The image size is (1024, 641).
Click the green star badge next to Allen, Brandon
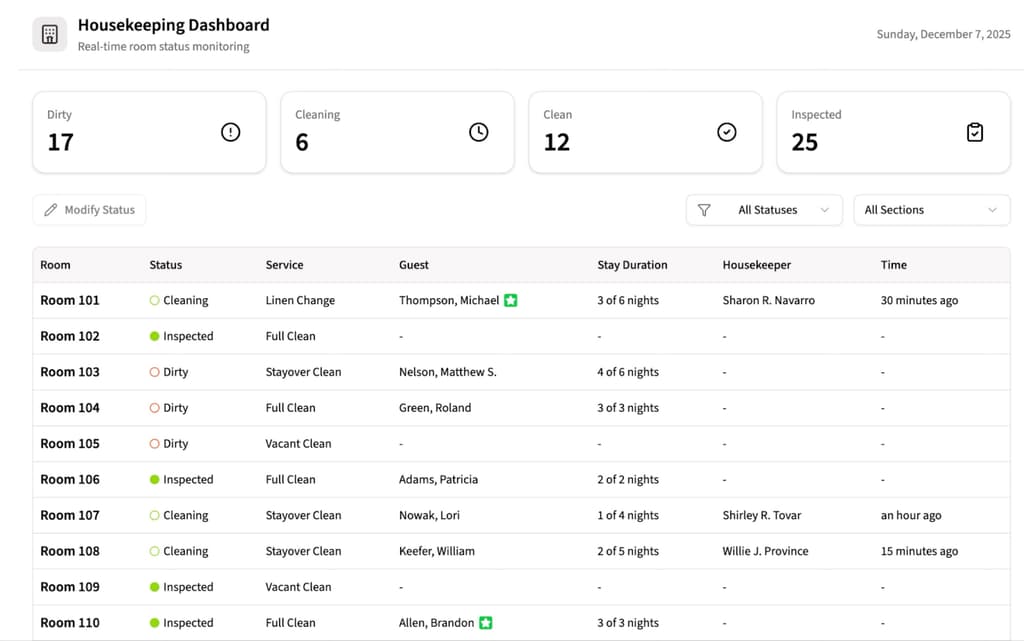click(485, 622)
